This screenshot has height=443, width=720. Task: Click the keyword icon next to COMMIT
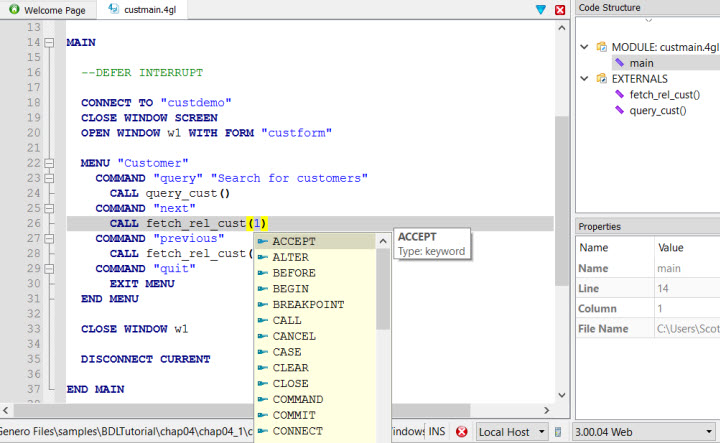pos(262,415)
